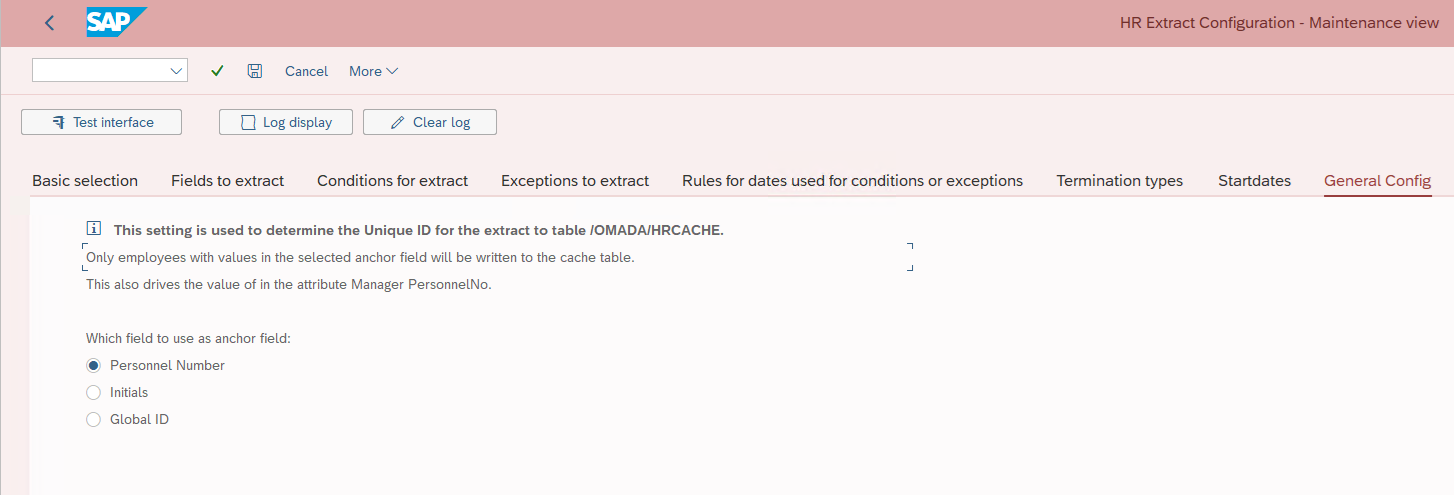Select the Exceptions to extract tab
Screen dimensions: 1454x495
click(575, 181)
